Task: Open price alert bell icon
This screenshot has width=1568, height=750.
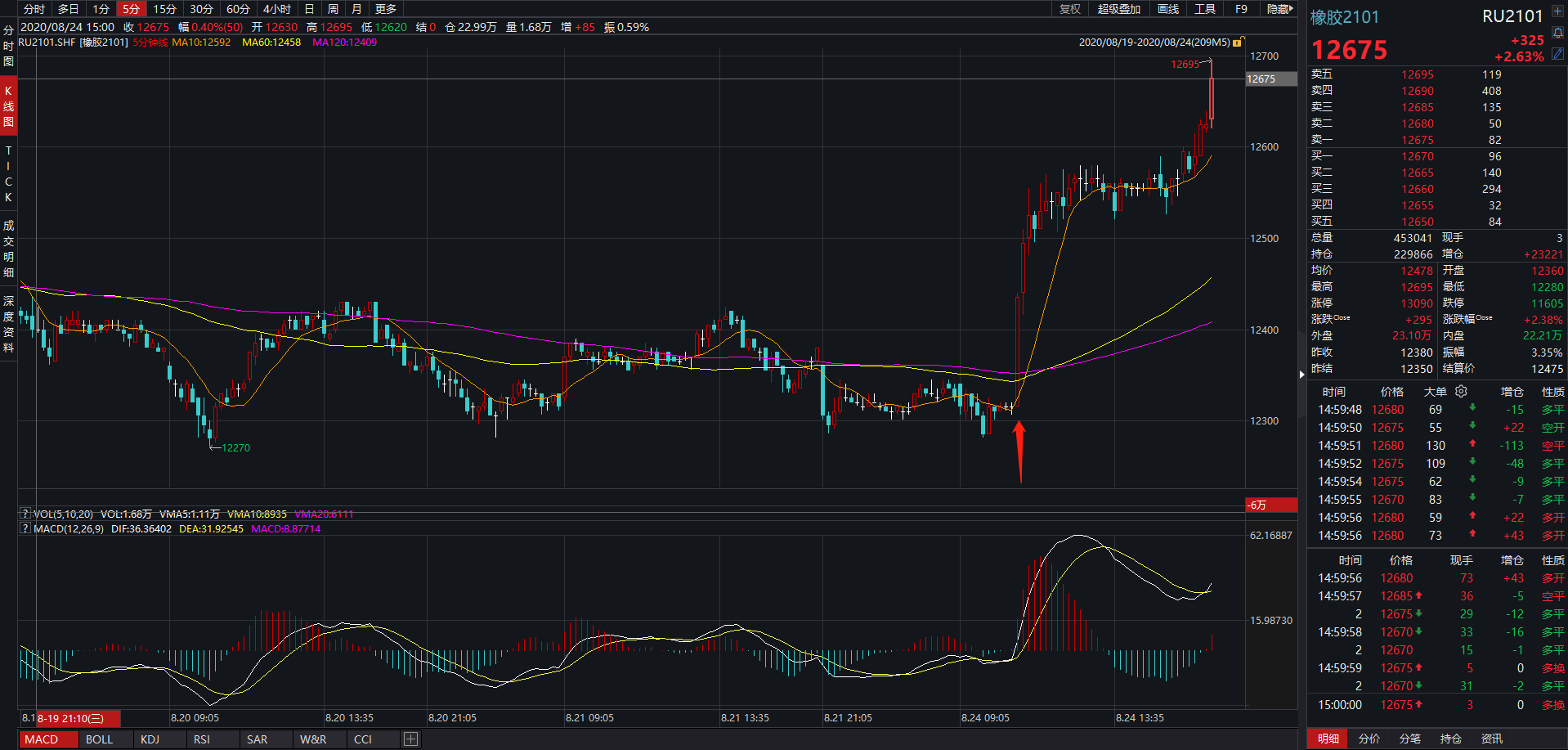Action: 1557,34
